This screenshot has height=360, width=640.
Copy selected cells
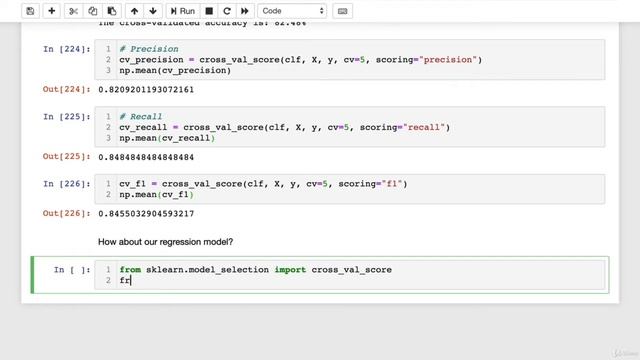click(93, 11)
